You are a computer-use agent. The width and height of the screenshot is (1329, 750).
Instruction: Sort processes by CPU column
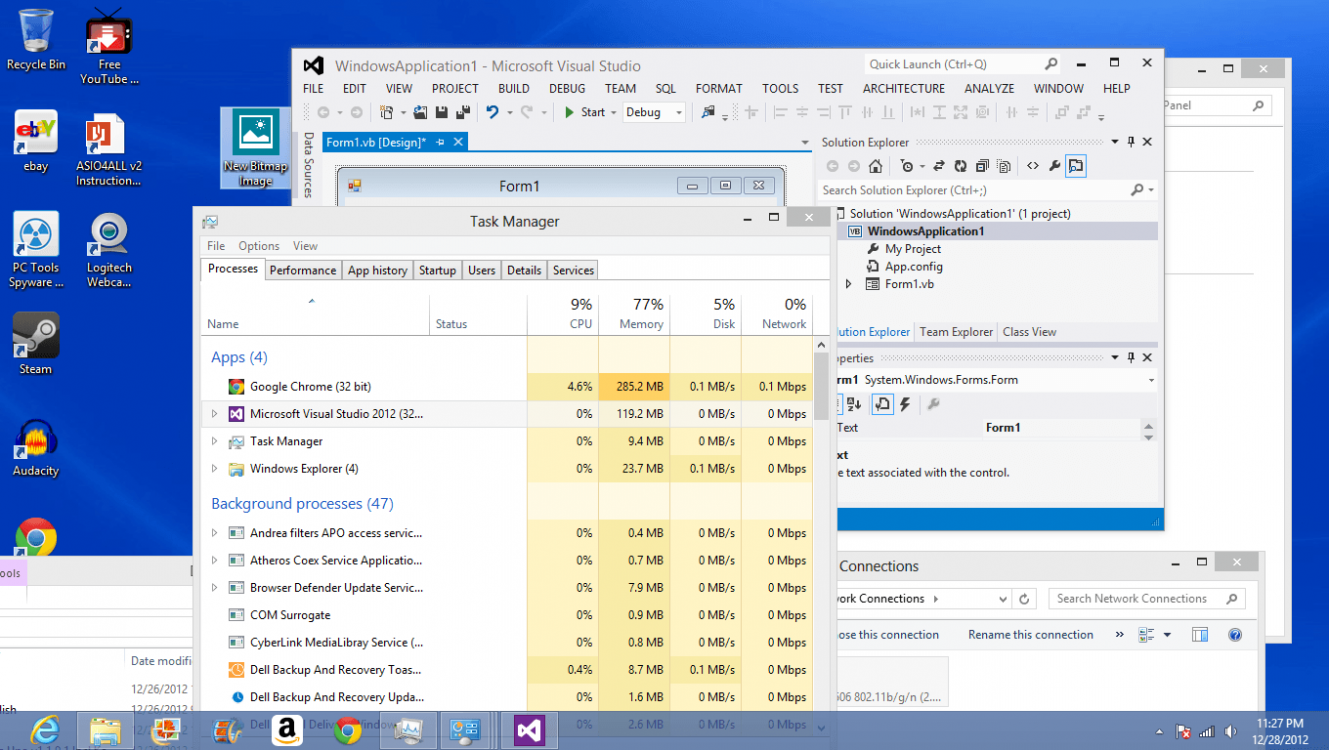coord(563,312)
